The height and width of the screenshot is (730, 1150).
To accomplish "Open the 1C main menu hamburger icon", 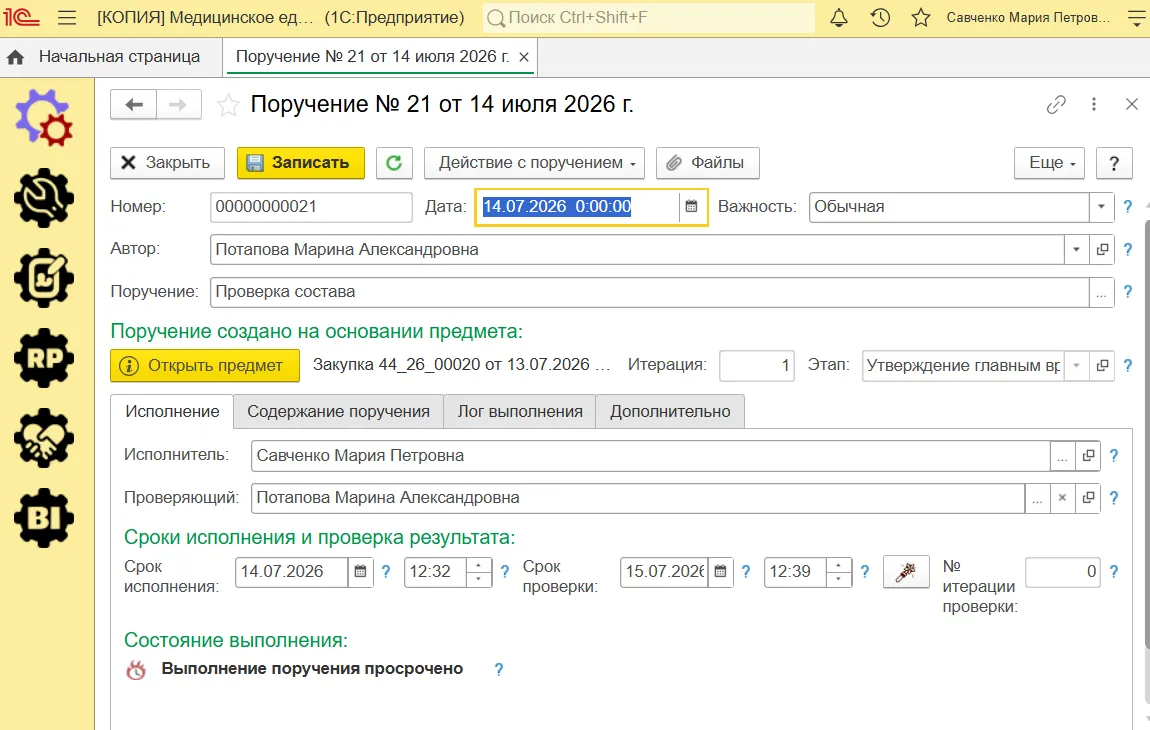I will (x=67, y=18).
